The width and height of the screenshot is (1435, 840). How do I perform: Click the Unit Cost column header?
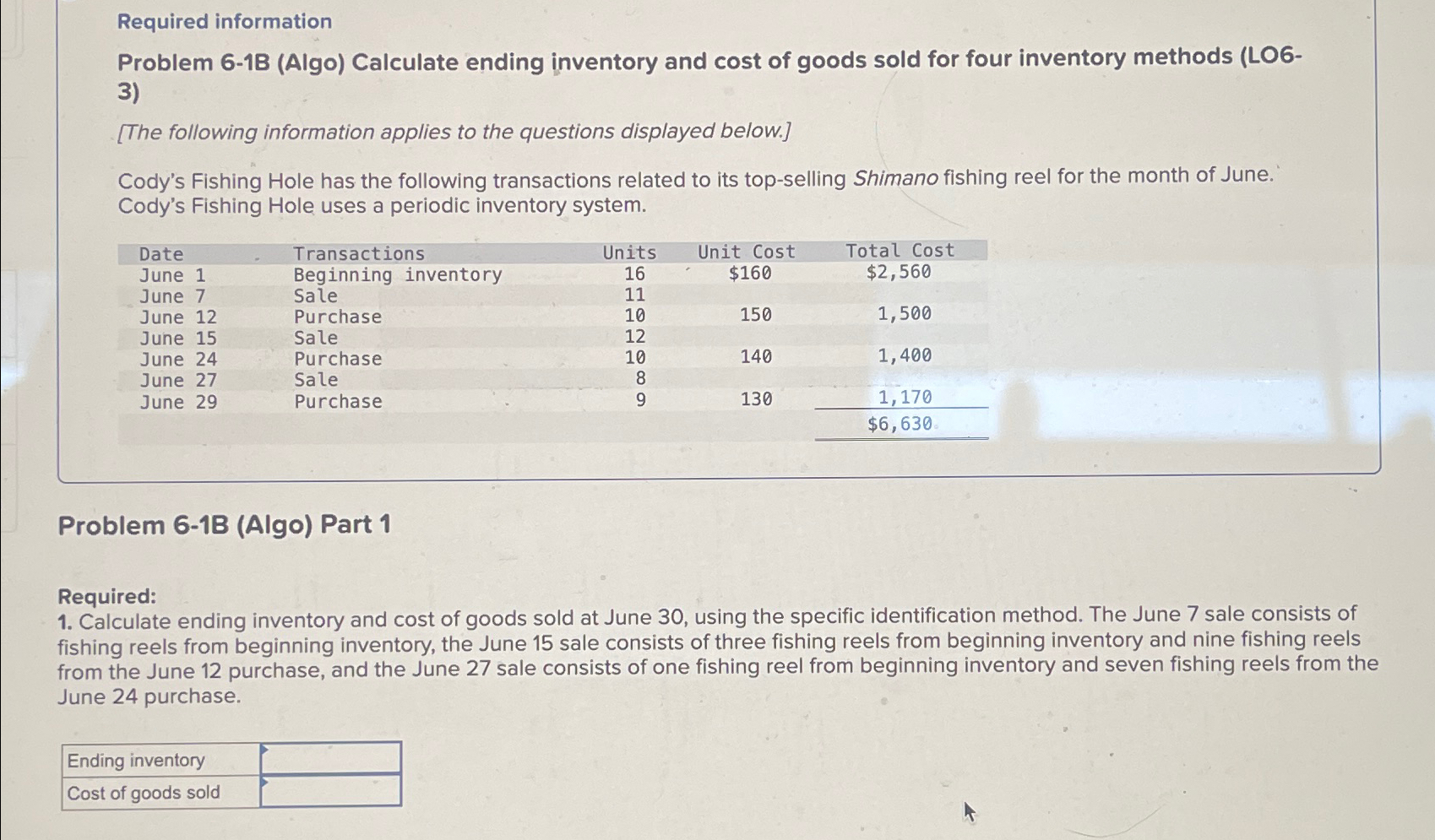coord(746,252)
